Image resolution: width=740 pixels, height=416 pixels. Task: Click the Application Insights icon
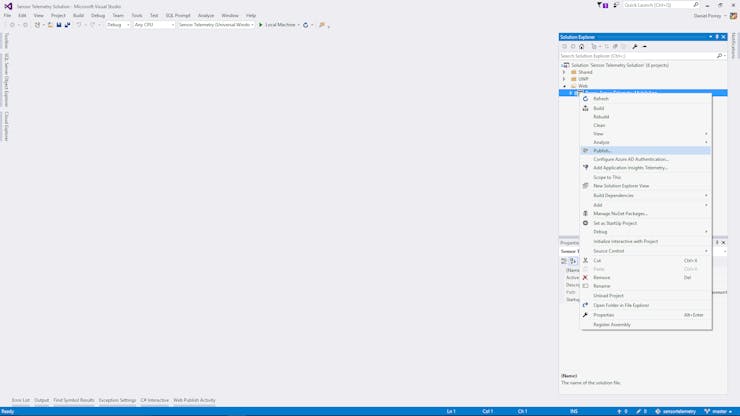(x=585, y=168)
